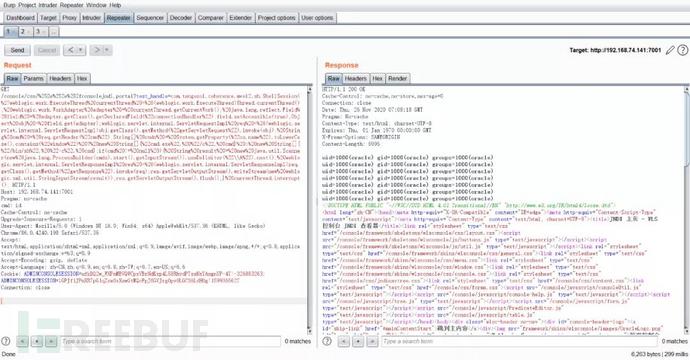Focus the request search term field
Image resolution: width=690 pixels, height=360 pixels.
click(x=170, y=341)
